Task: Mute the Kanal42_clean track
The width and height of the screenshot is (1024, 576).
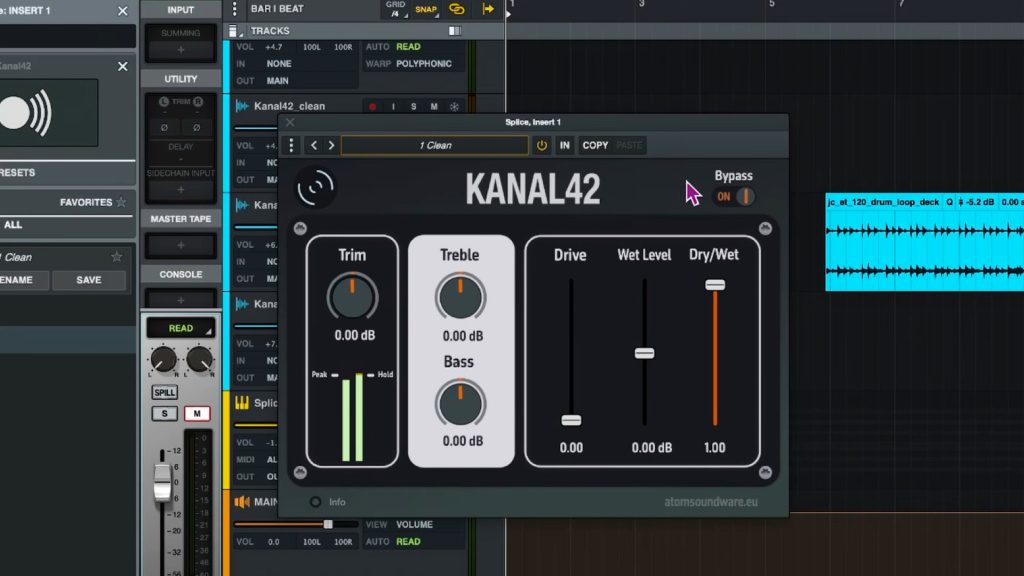Action: click(434, 106)
